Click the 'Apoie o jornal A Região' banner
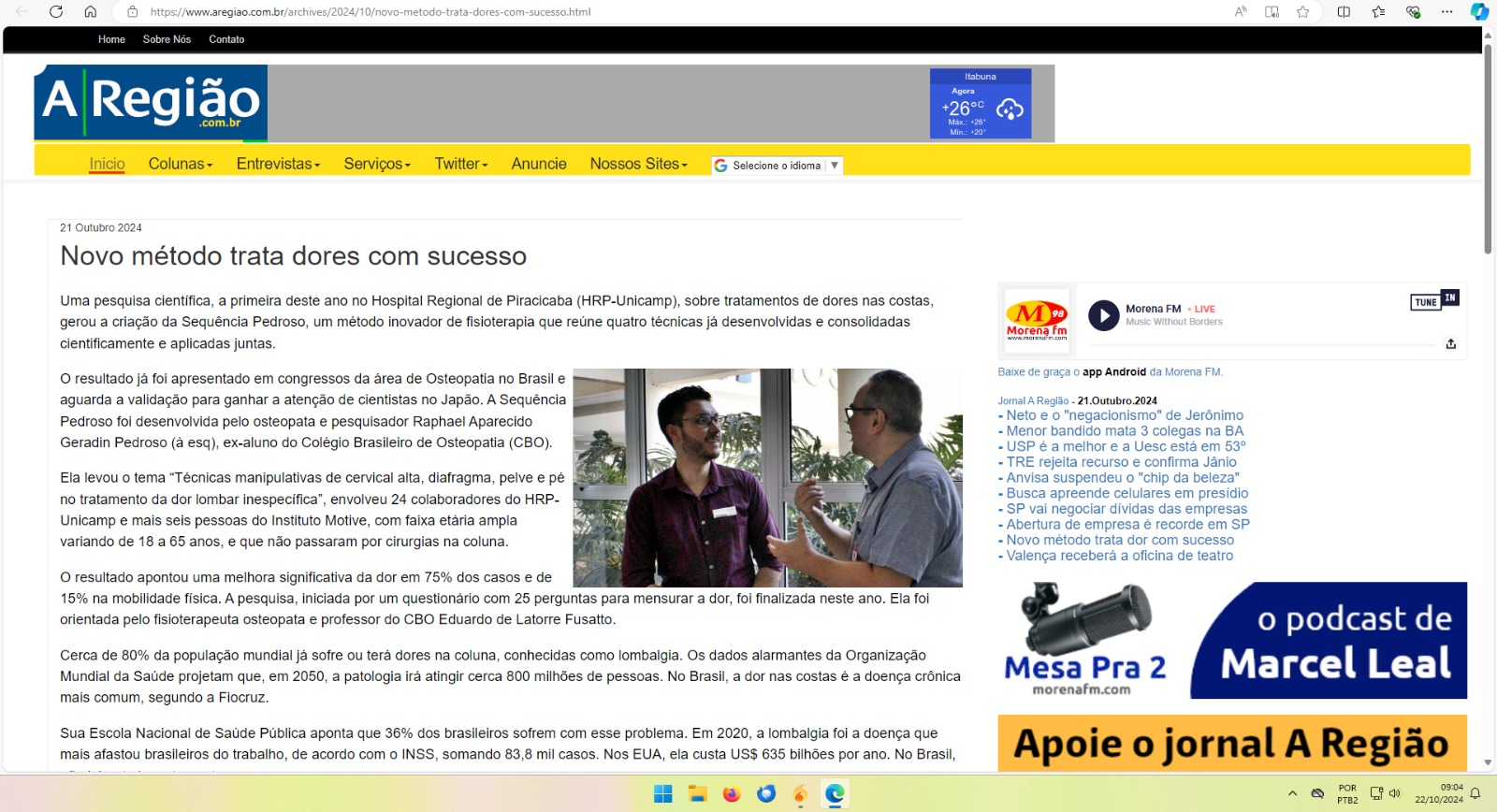Viewport: 1497px width, 812px height. click(x=1232, y=744)
